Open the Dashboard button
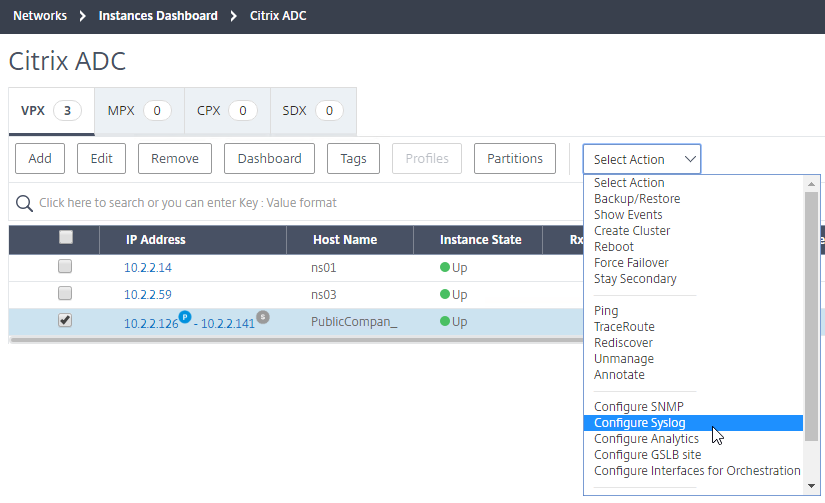 [x=269, y=158]
